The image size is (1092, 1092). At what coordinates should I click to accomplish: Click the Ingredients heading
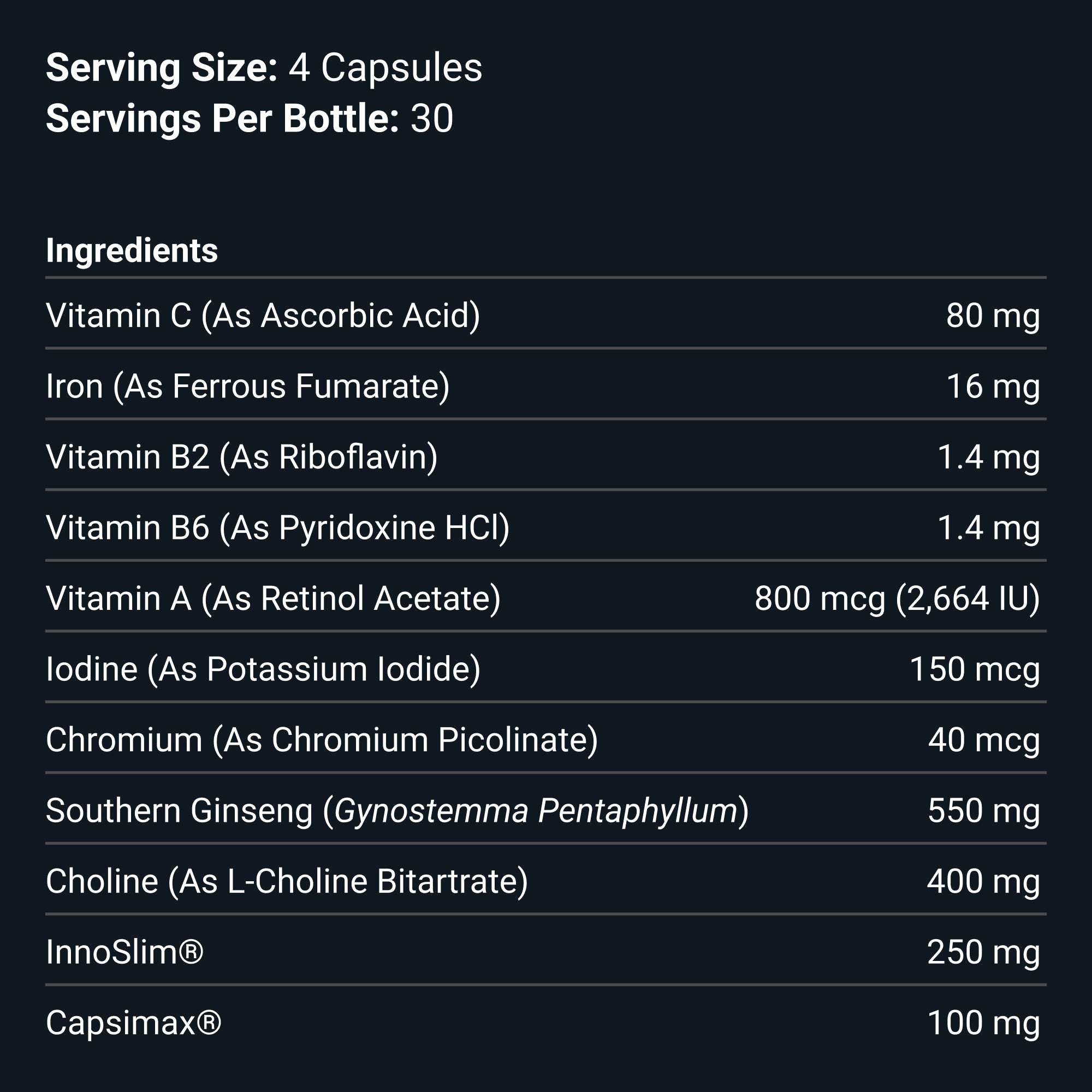coord(132,251)
